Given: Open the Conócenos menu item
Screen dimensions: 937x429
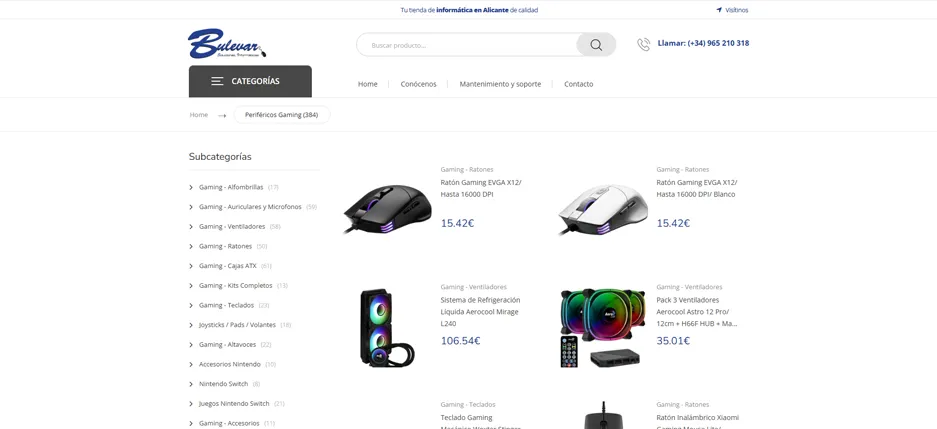Looking at the screenshot, I should click(418, 84).
